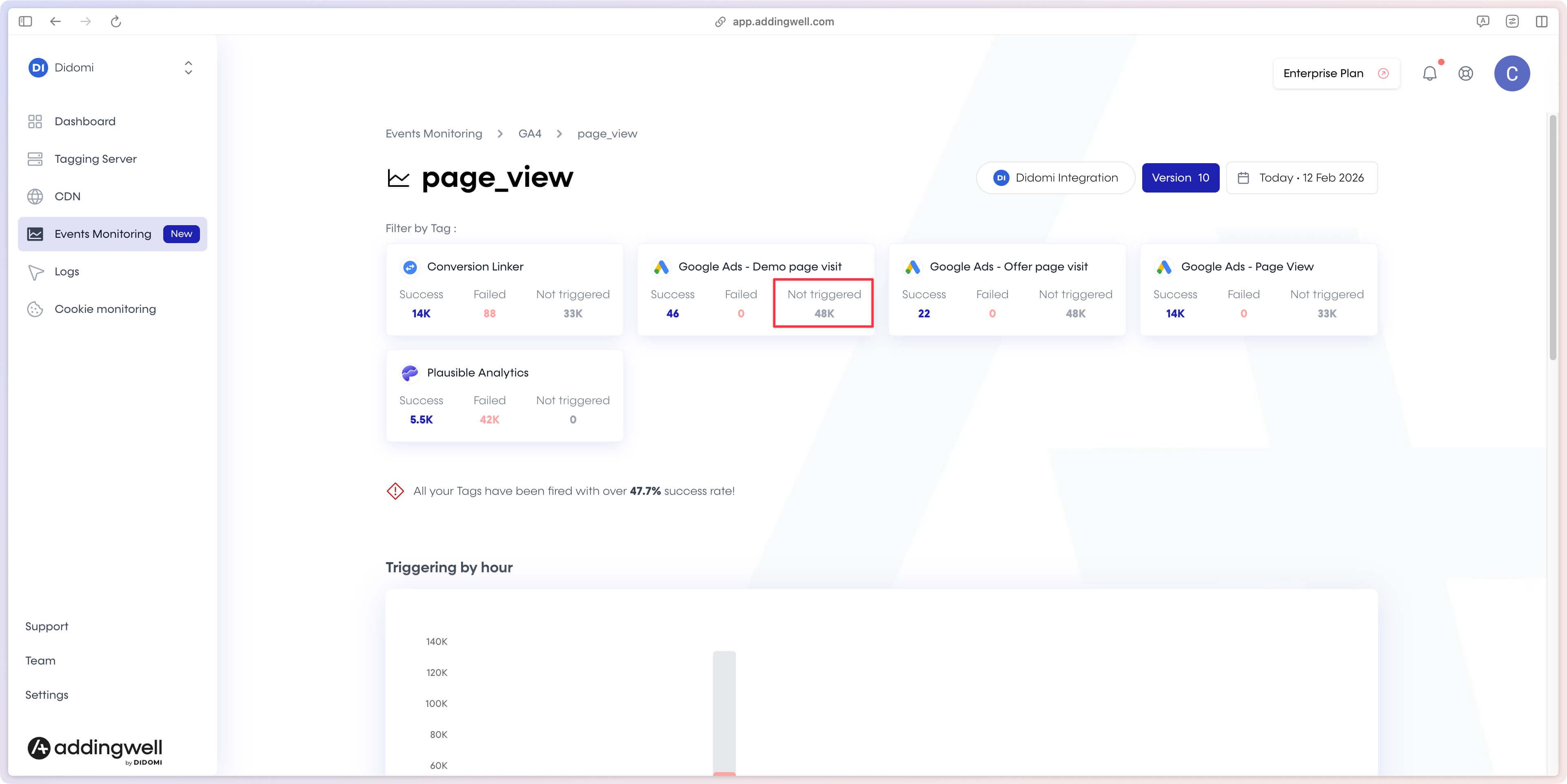This screenshot has height=784, width=1567.
Task: Open the Support page
Action: tap(47, 626)
